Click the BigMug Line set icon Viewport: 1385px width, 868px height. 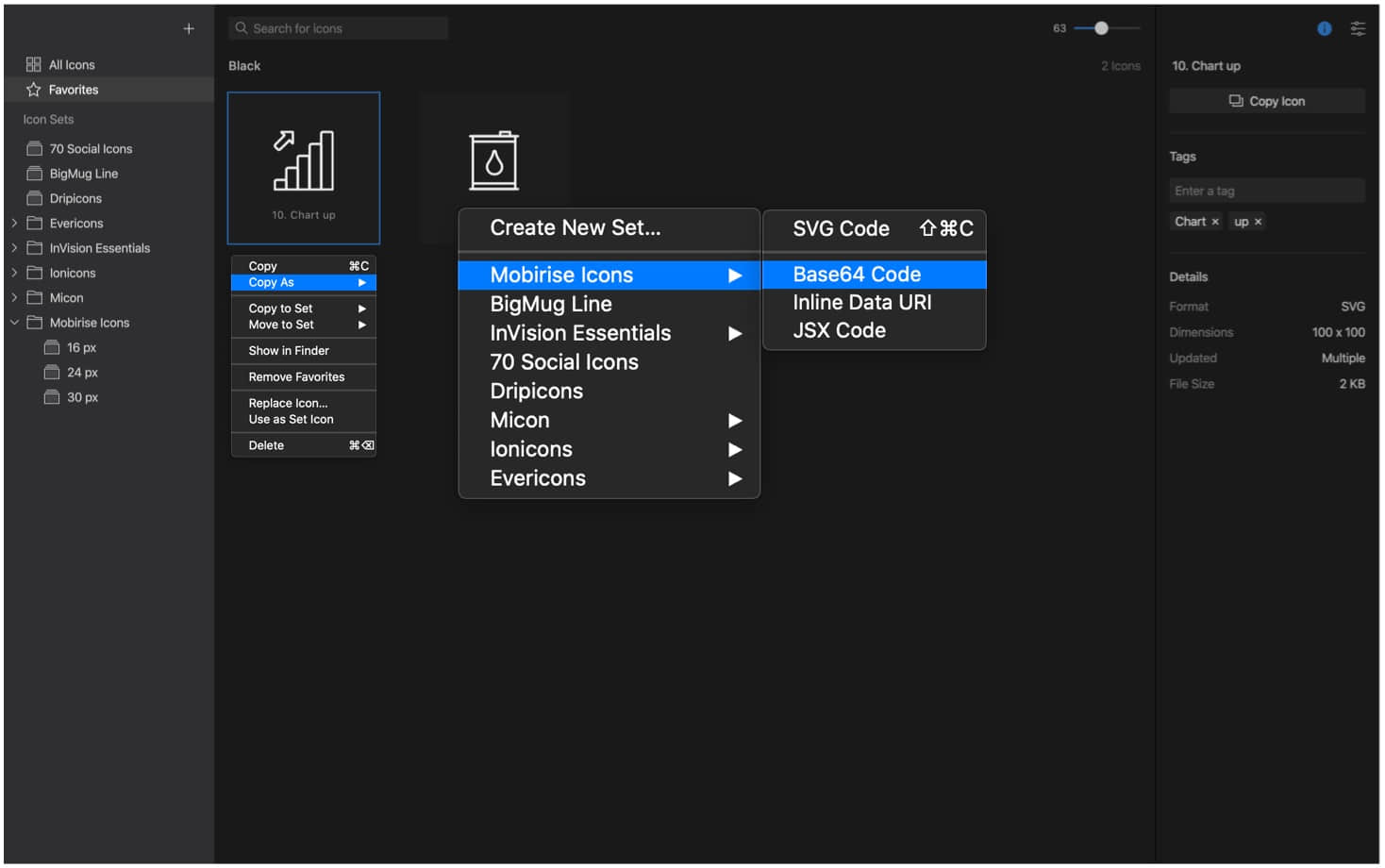[35, 174]
